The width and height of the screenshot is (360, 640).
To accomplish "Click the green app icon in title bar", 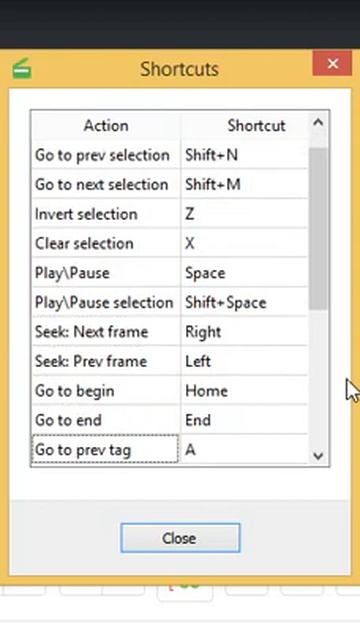I will tap(22, 68).
